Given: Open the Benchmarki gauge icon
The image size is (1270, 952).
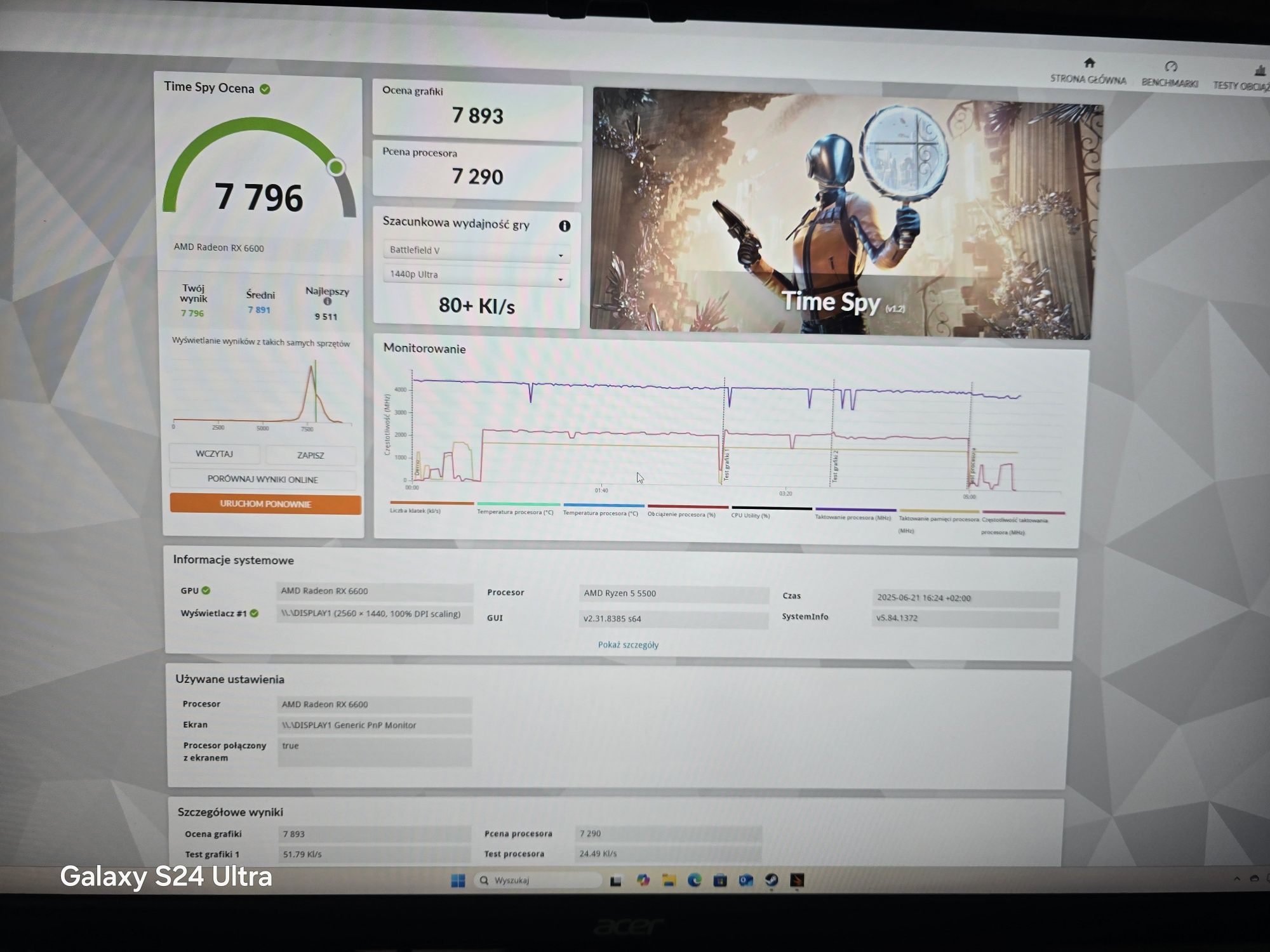Looking at the screenshot, I should [1171, 67].
